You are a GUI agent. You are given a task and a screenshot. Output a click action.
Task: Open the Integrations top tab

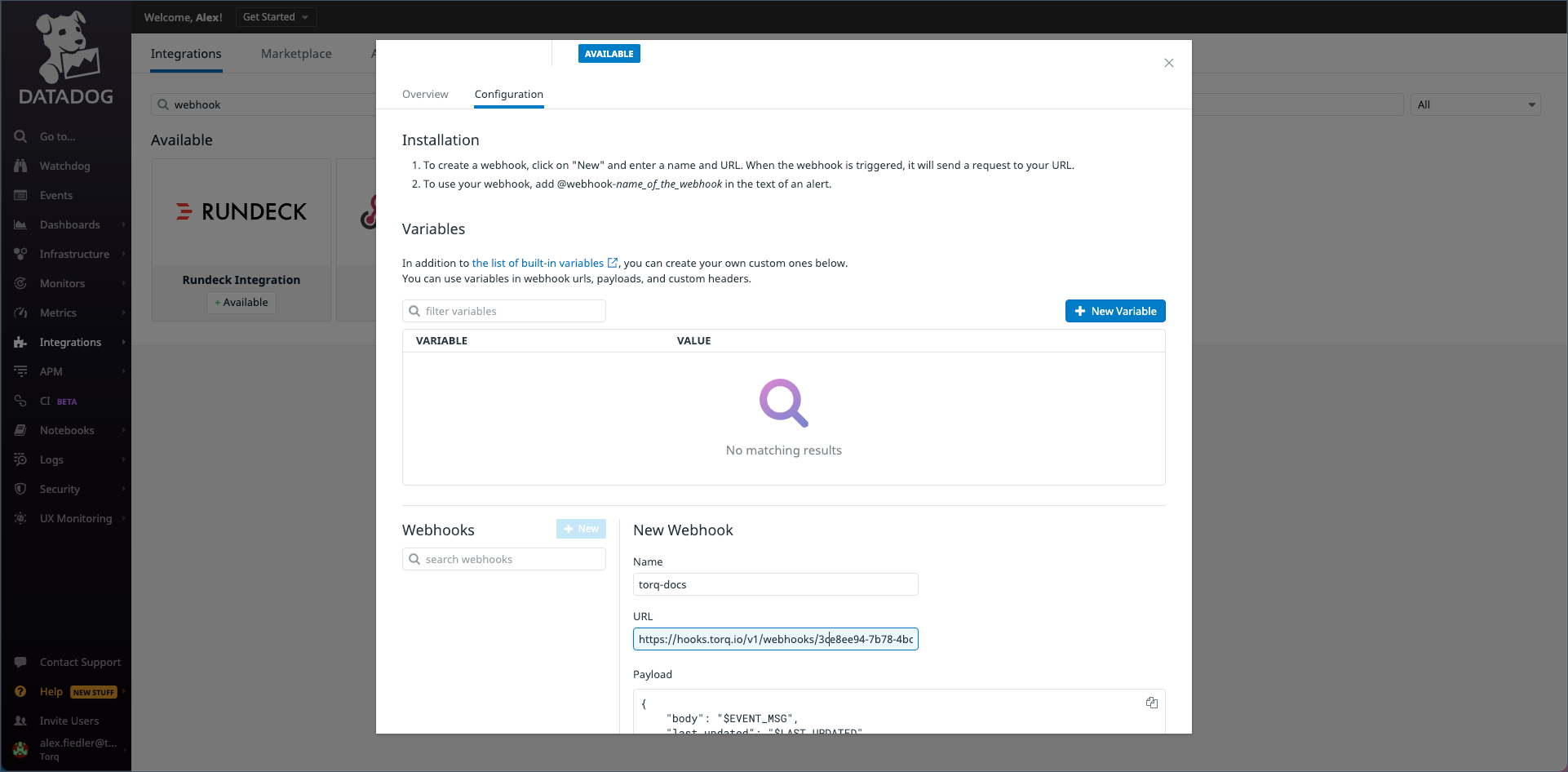click(x=186, y=54)
